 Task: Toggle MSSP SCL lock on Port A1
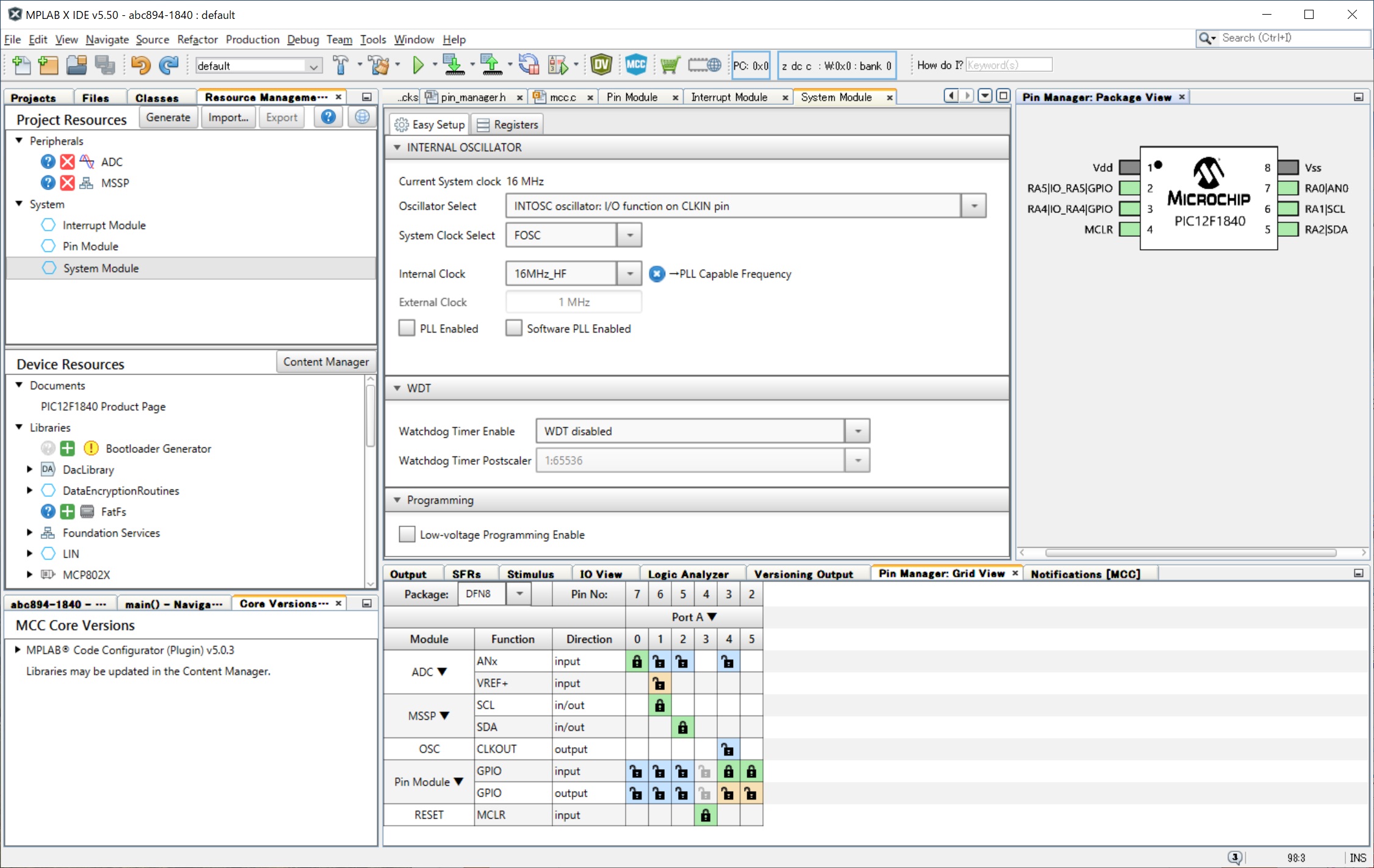[659, 705]
